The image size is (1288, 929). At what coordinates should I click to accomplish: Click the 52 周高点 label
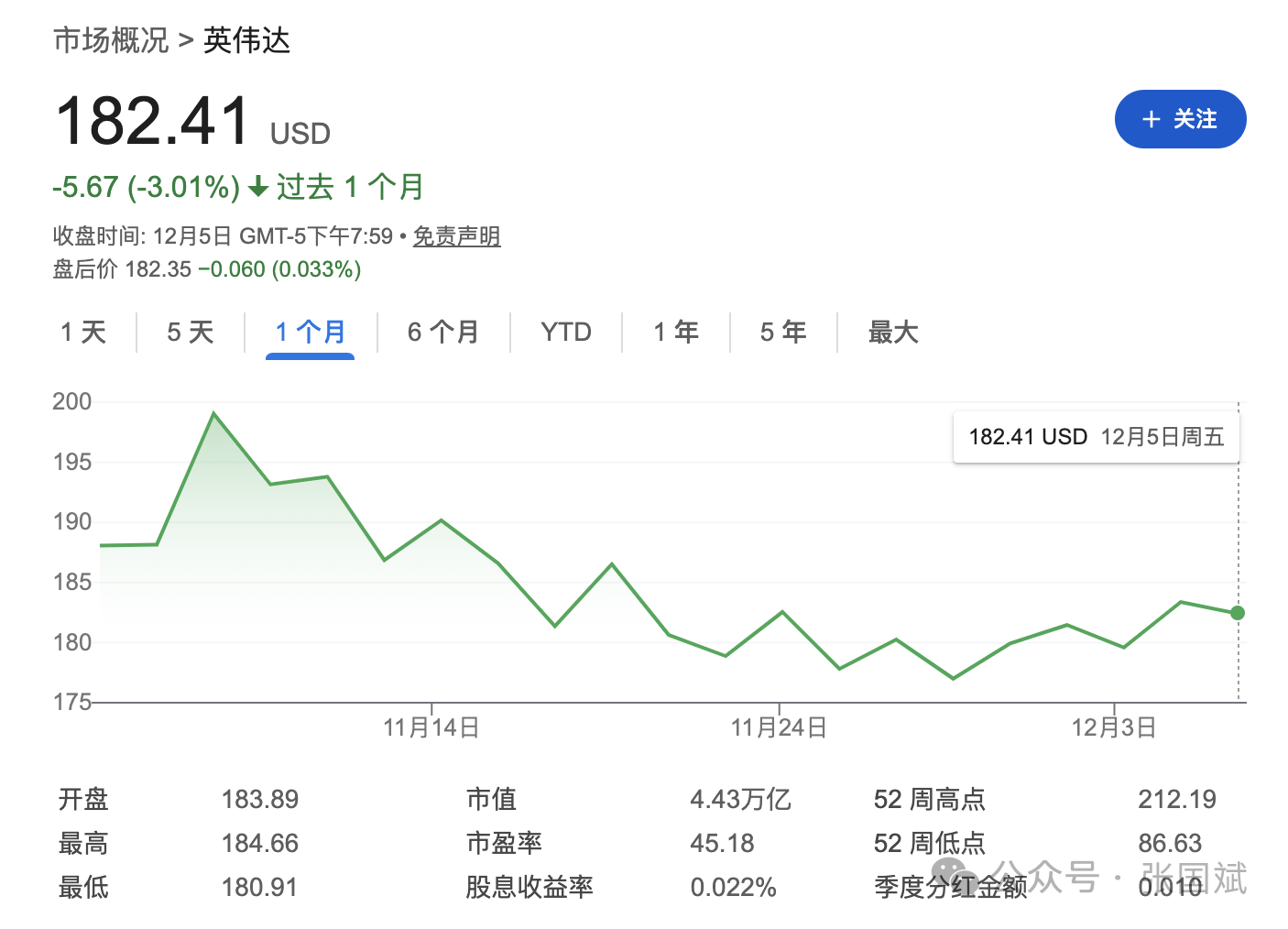click(930, 800)
